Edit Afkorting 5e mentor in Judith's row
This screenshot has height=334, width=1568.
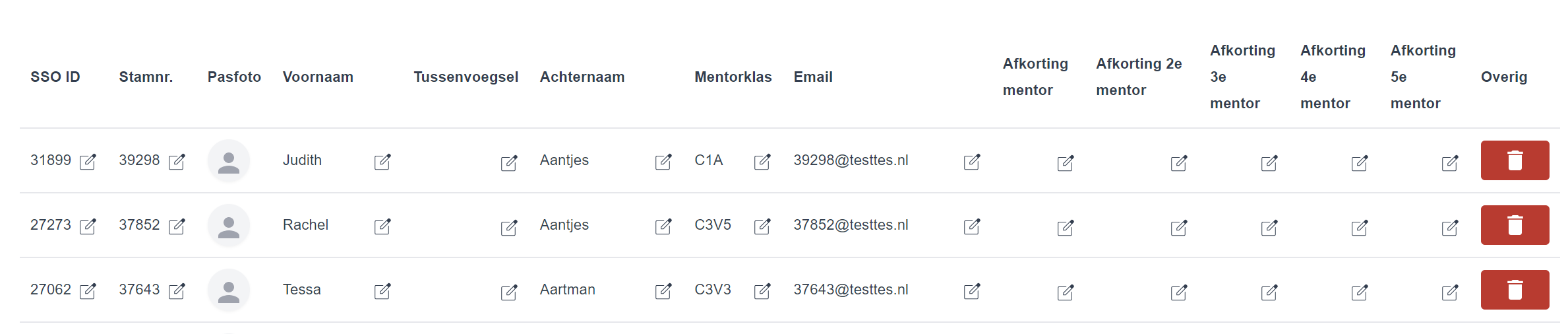[x=1450, y=163]
